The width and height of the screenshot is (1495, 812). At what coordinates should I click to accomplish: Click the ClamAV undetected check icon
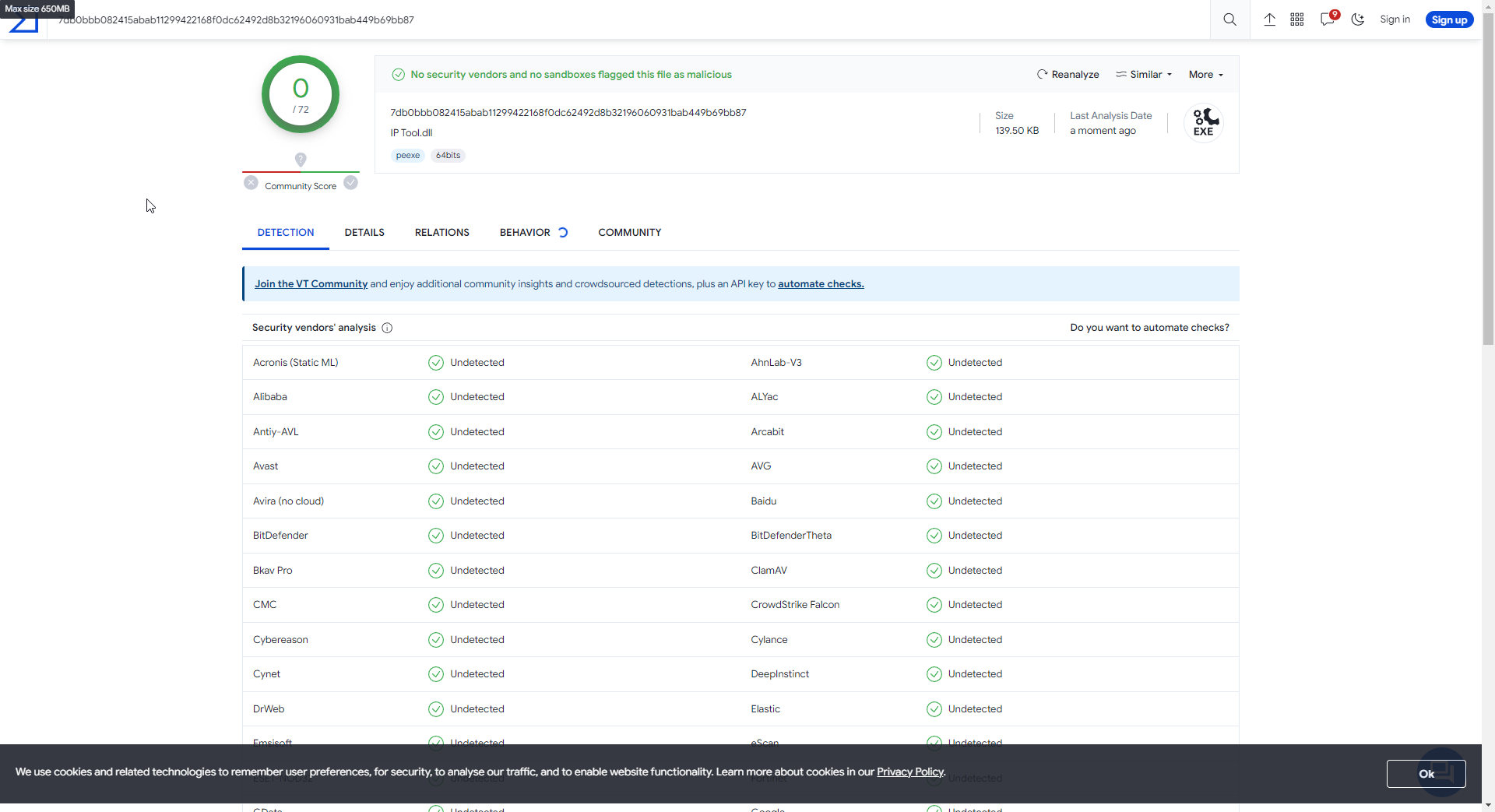tap(934, 571)
